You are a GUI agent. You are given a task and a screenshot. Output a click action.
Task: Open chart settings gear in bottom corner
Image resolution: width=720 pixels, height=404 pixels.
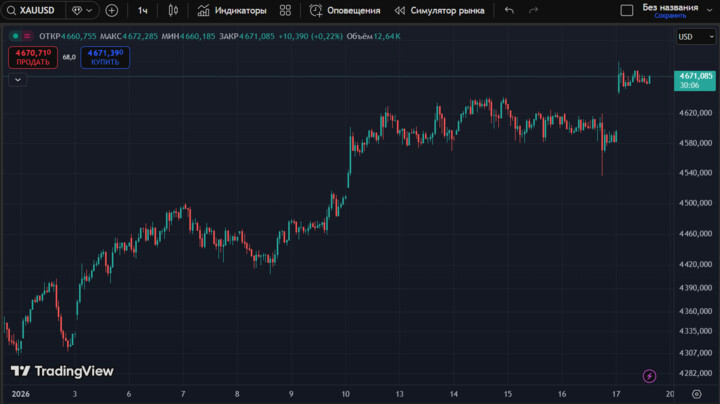[x=697, y=394]
